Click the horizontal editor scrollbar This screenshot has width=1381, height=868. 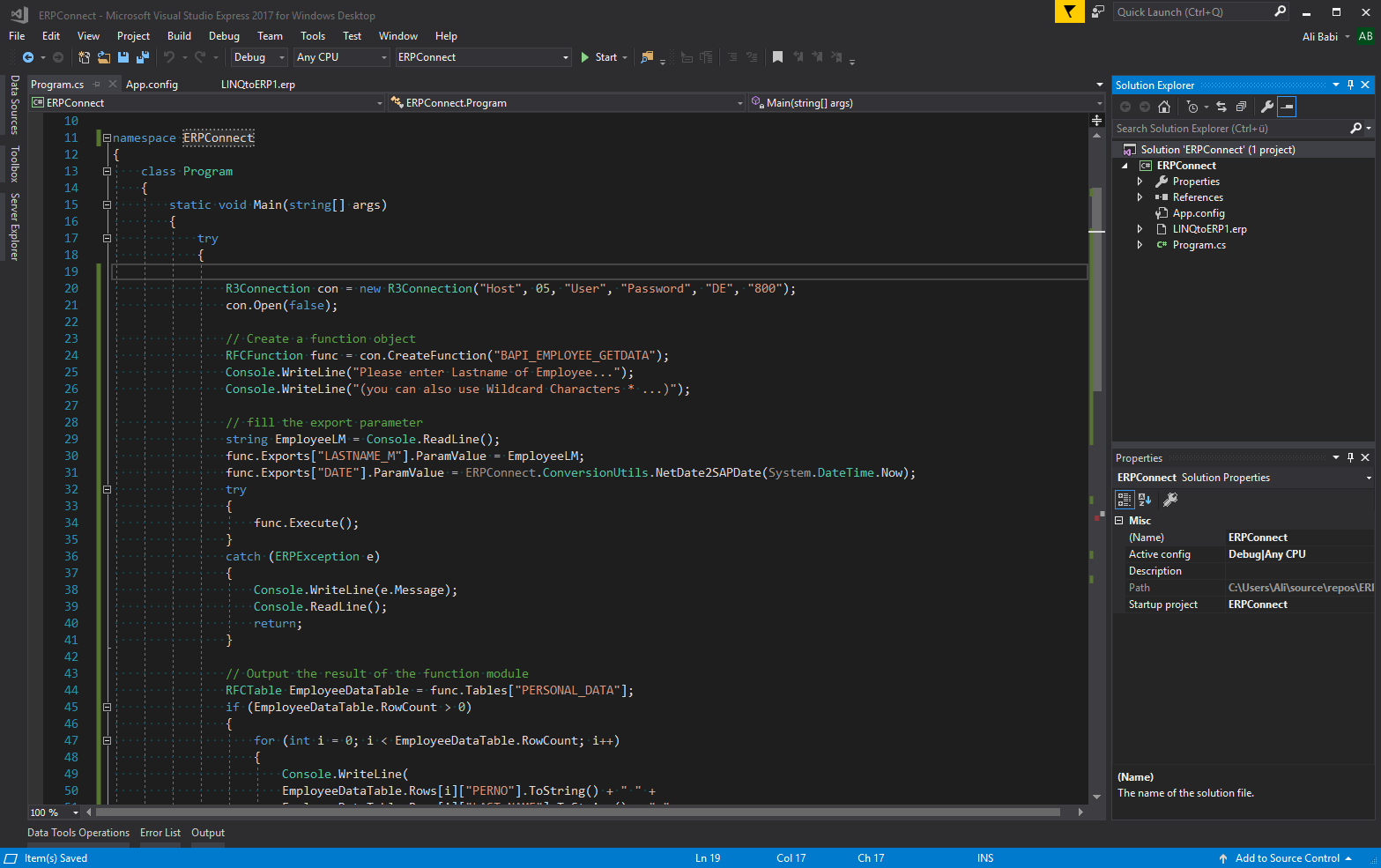click(x=577, y=812)
